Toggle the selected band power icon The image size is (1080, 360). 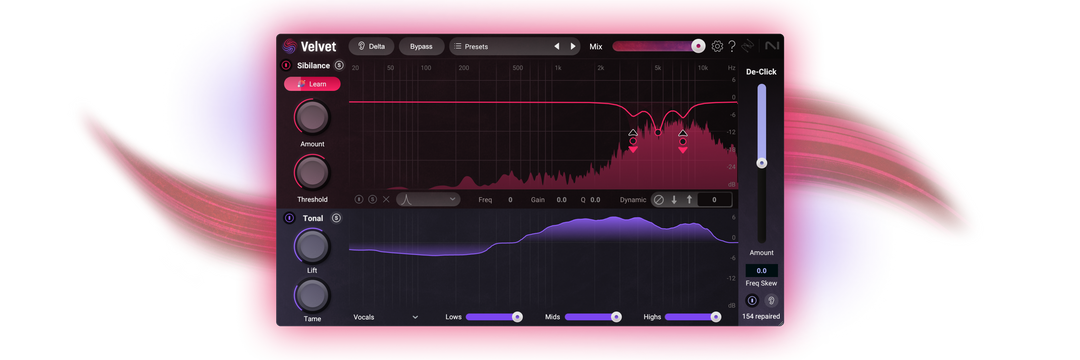tap(359, 200)
